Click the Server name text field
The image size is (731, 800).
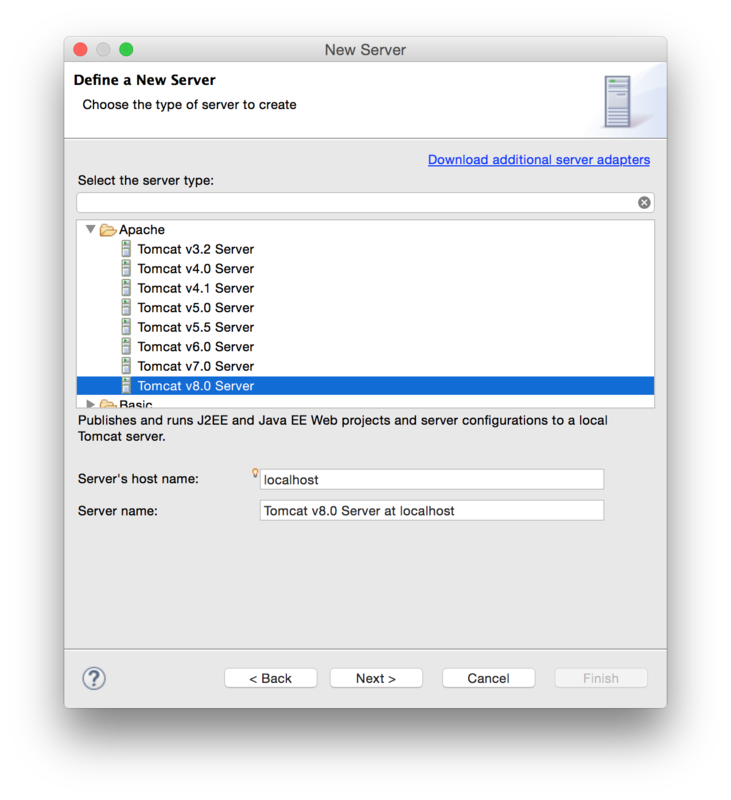(432, 511)
